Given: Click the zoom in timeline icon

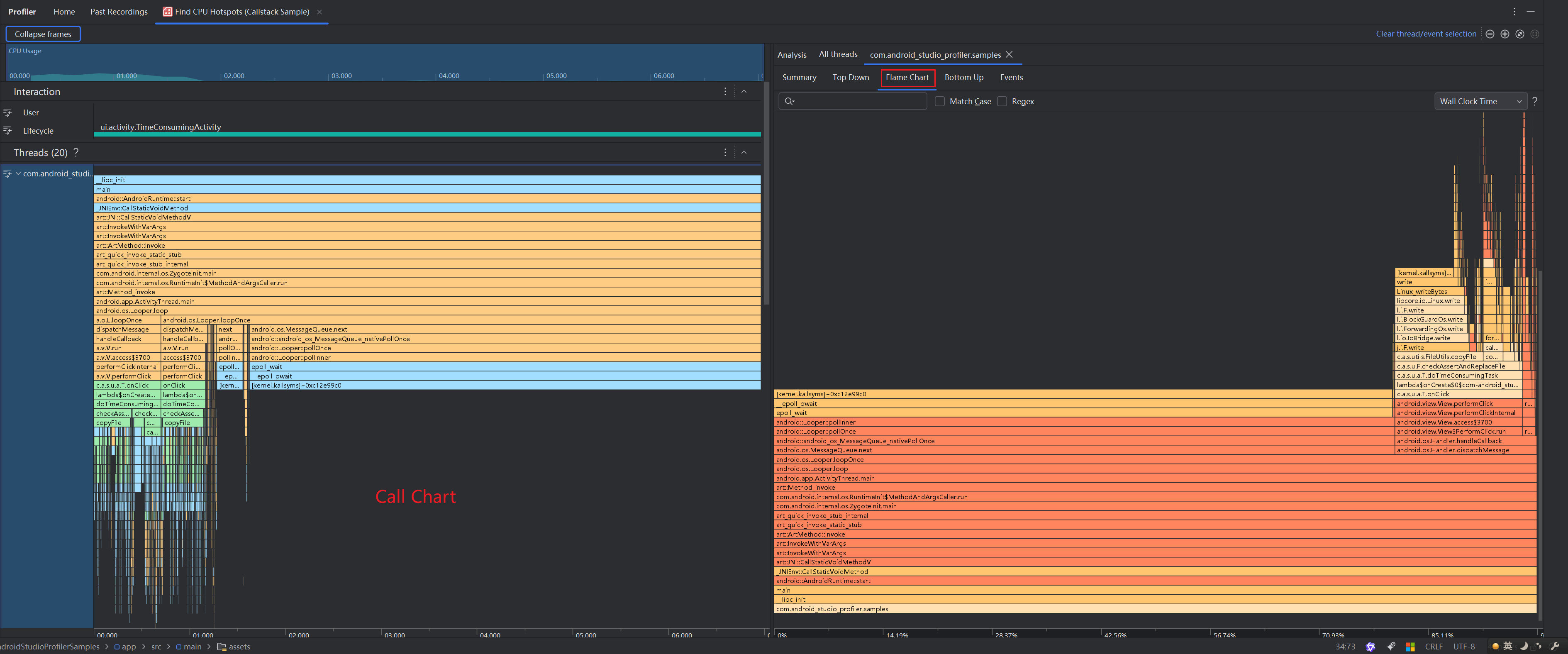Looking at the screenshot, I should click(x=1505, y=34).
